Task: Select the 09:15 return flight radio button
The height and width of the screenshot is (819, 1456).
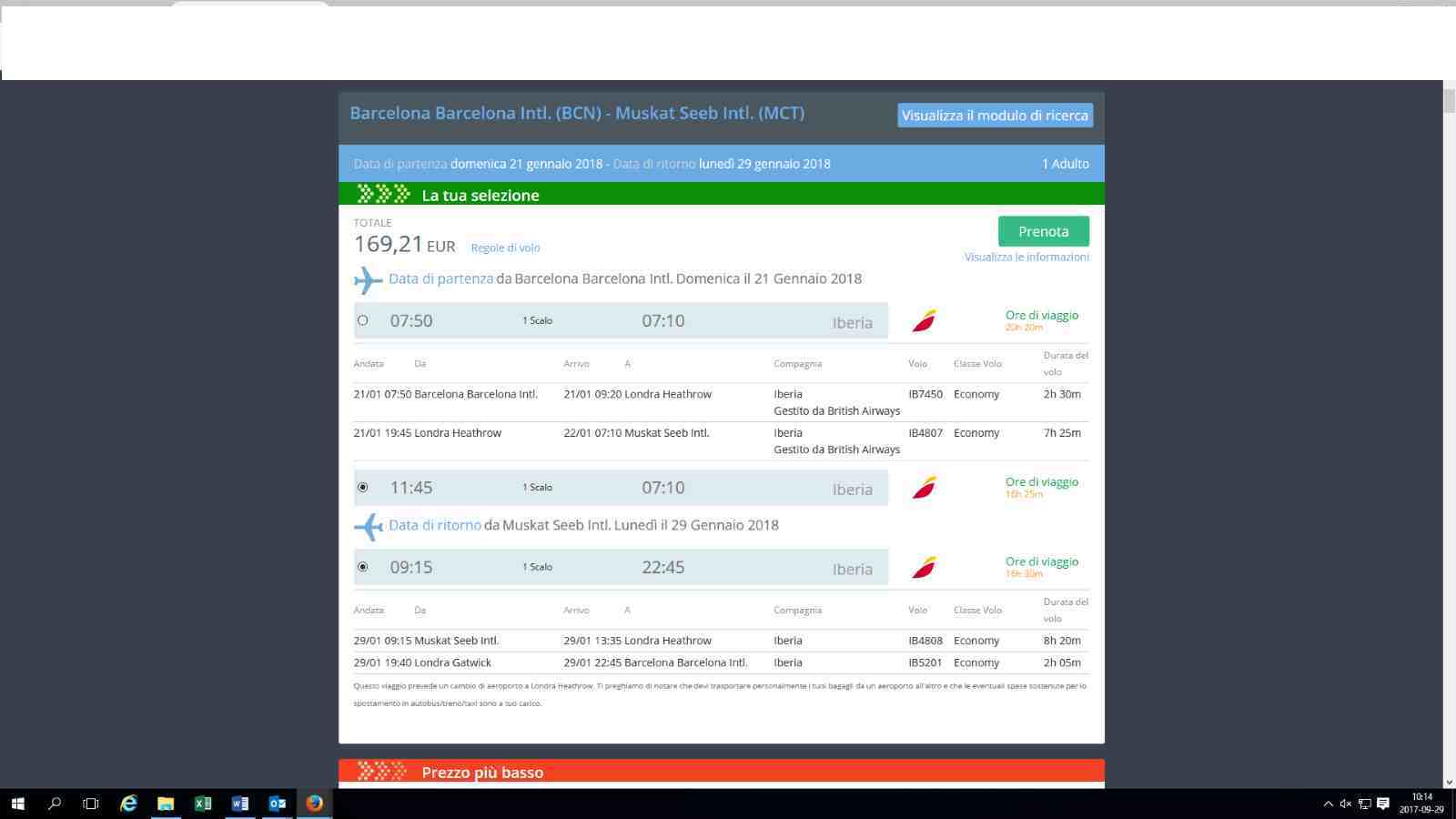Action: [362, 567]
